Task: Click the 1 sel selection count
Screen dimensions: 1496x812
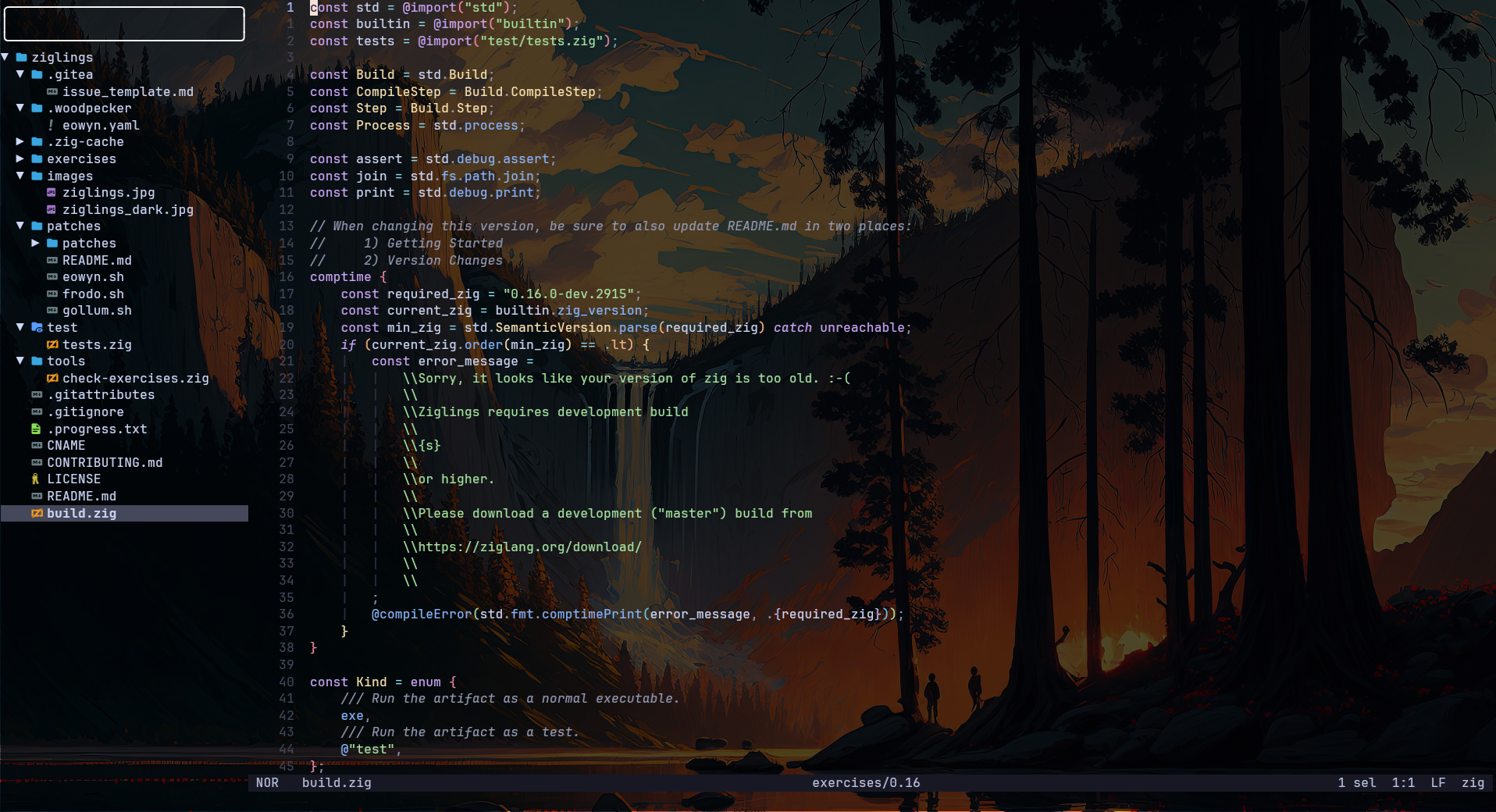Action: (1357, 782)
